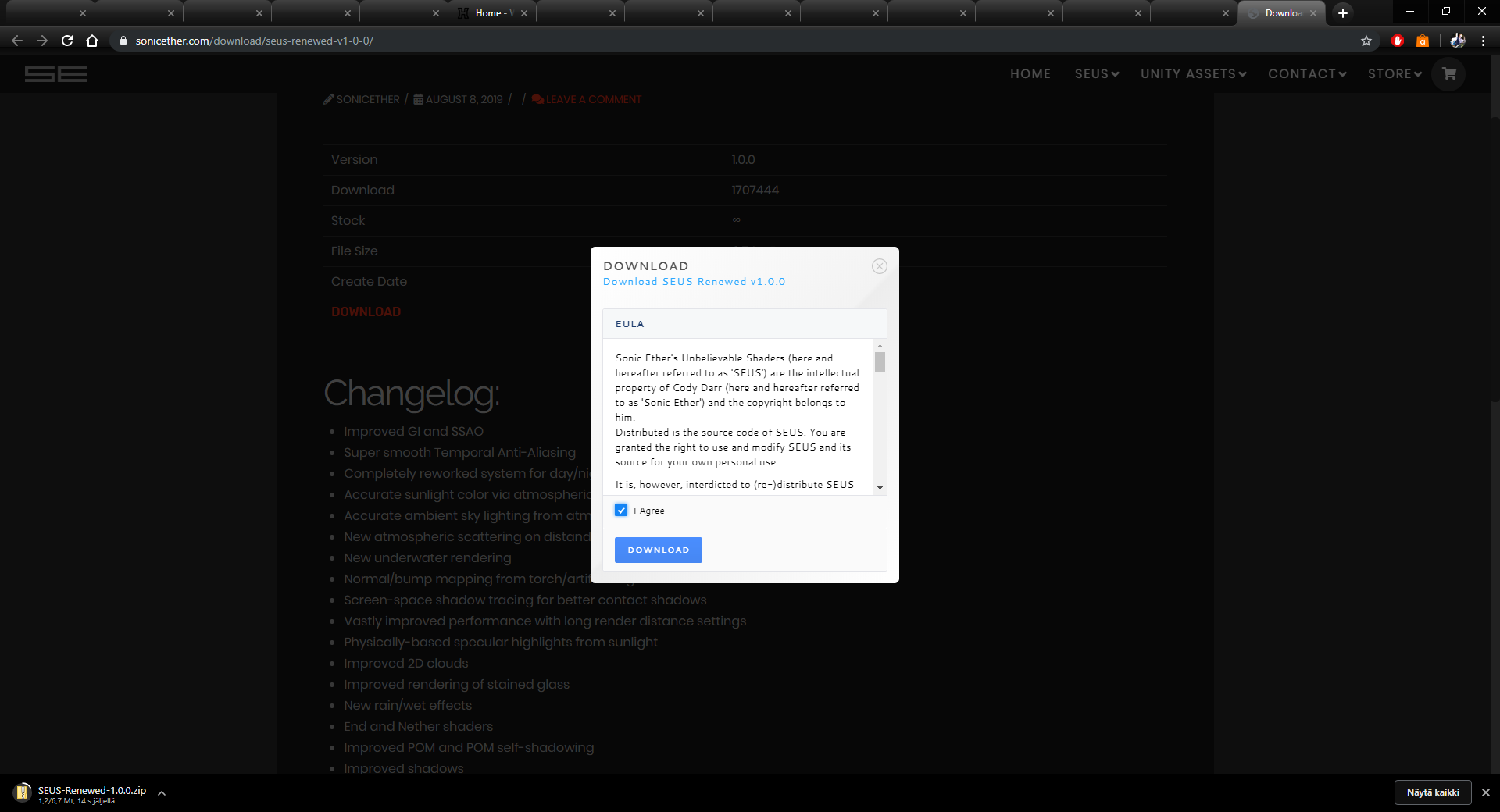Expand the Unity Assets menu
Viewport: 1500px width, 812px height.
point(1194,74)
